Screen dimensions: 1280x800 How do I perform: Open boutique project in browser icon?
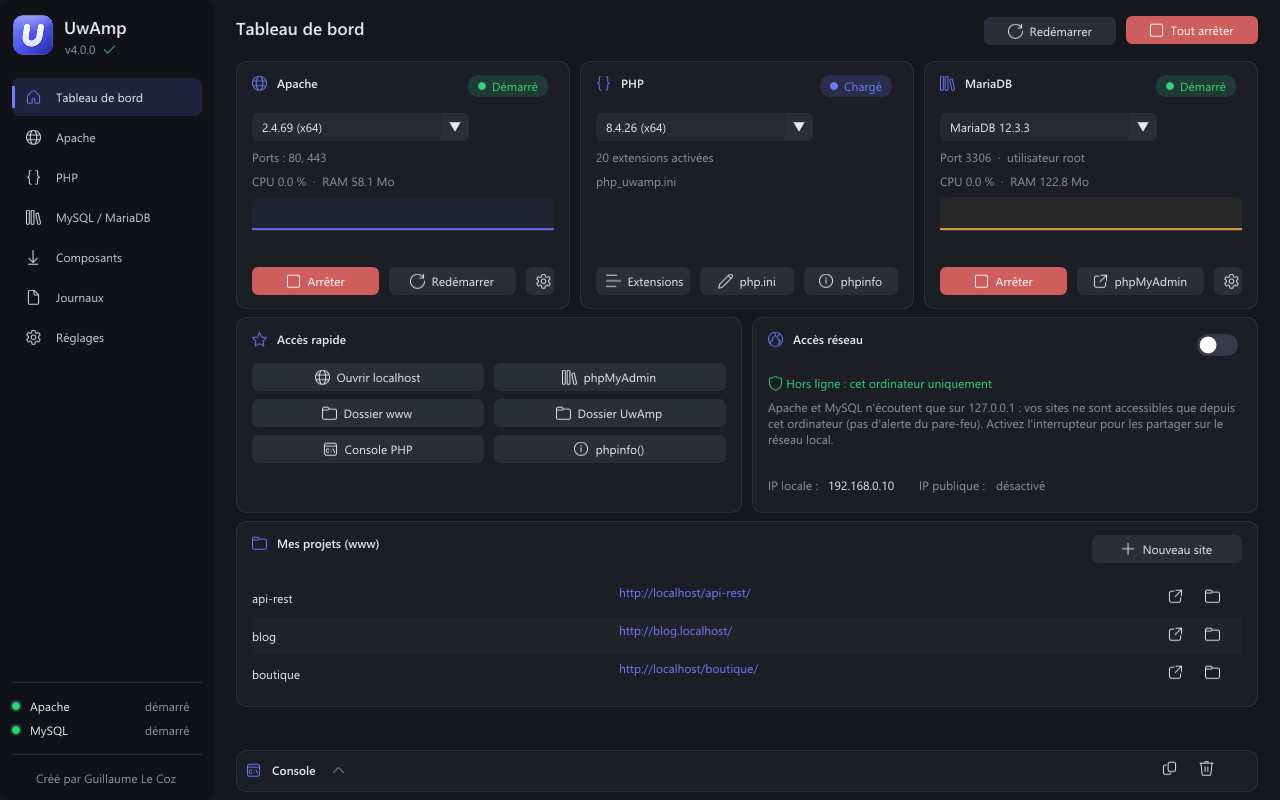[x=1176, y=673]
